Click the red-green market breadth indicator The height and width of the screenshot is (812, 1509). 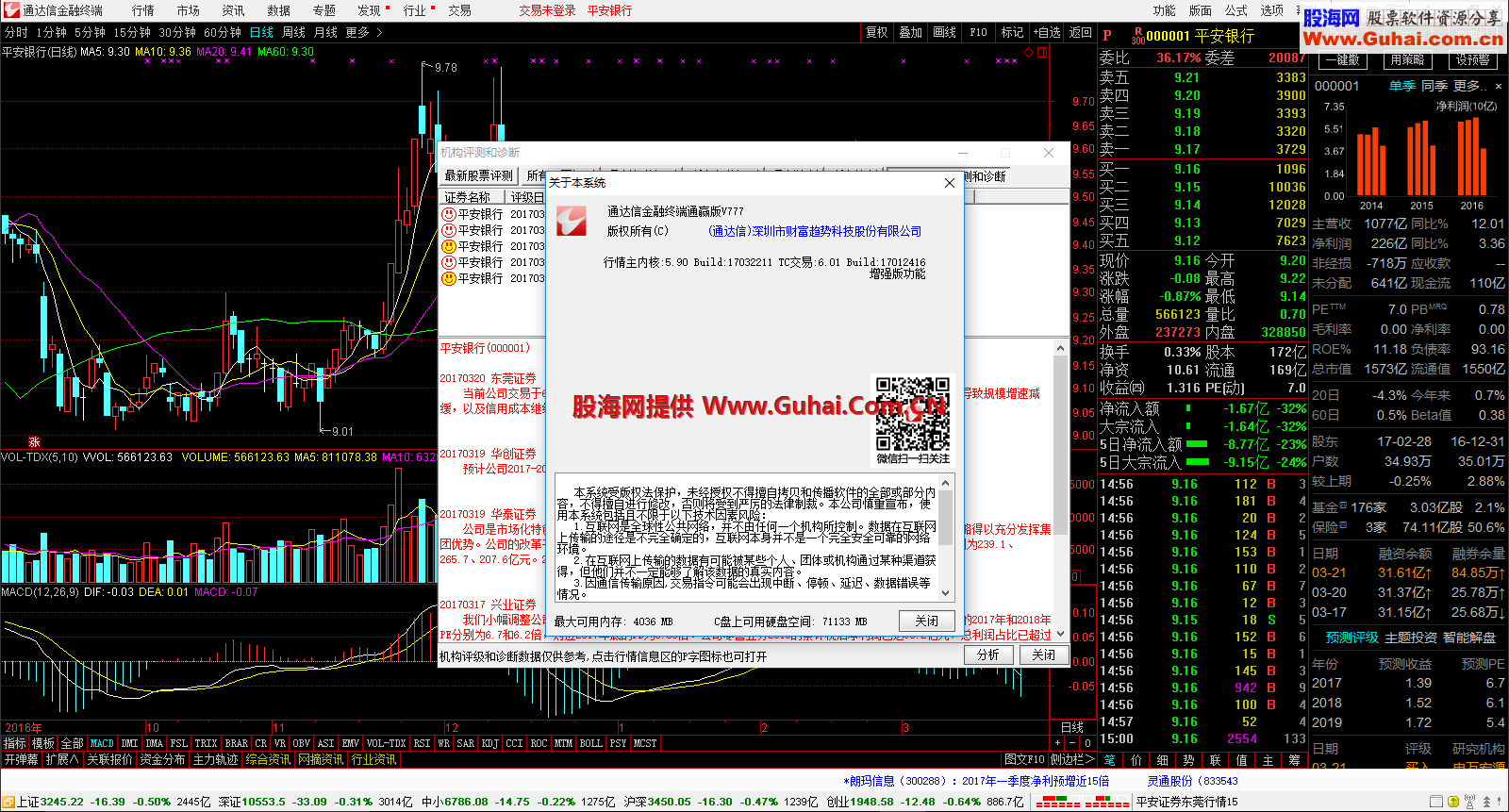point(1082,803)
